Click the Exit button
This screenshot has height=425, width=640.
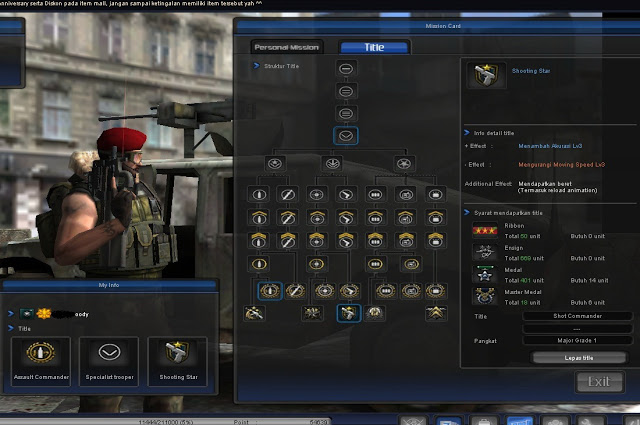tap(599, 382)
